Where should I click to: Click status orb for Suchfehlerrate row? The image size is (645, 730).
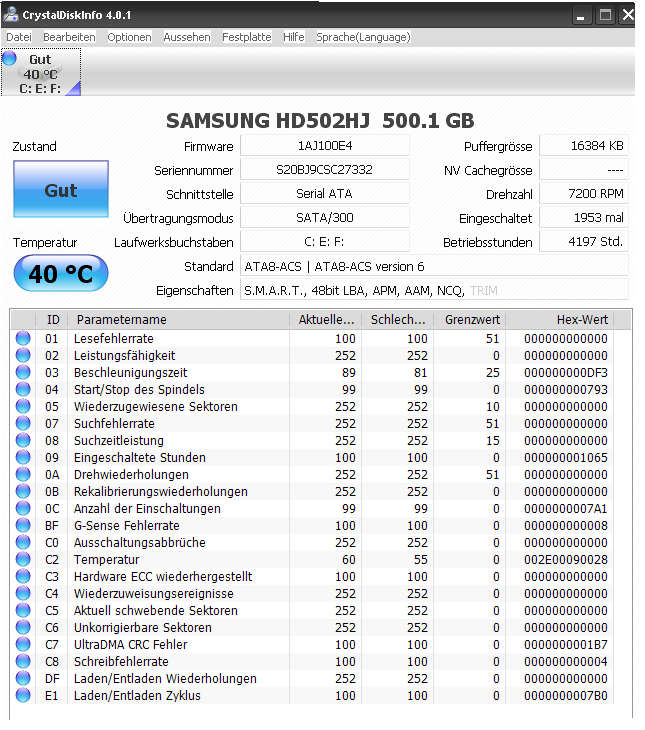point(23,423)
